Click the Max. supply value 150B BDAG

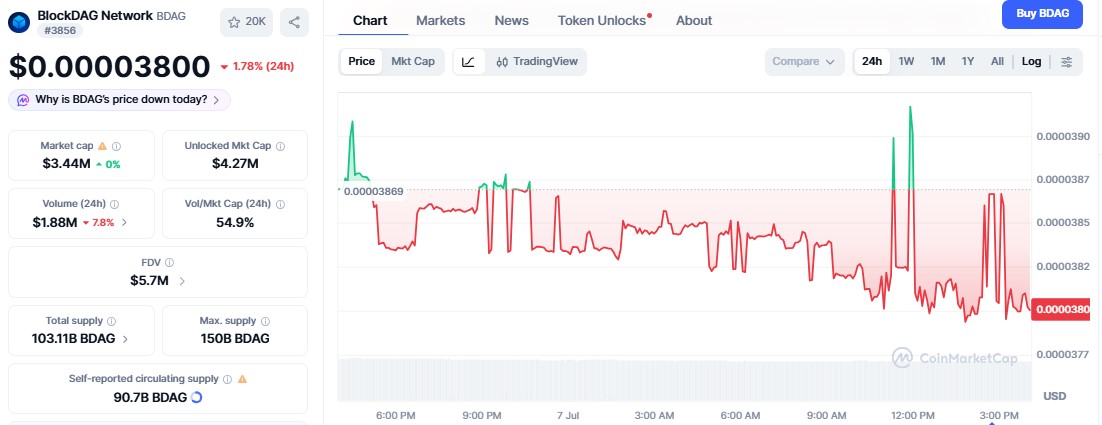point(235,339)
